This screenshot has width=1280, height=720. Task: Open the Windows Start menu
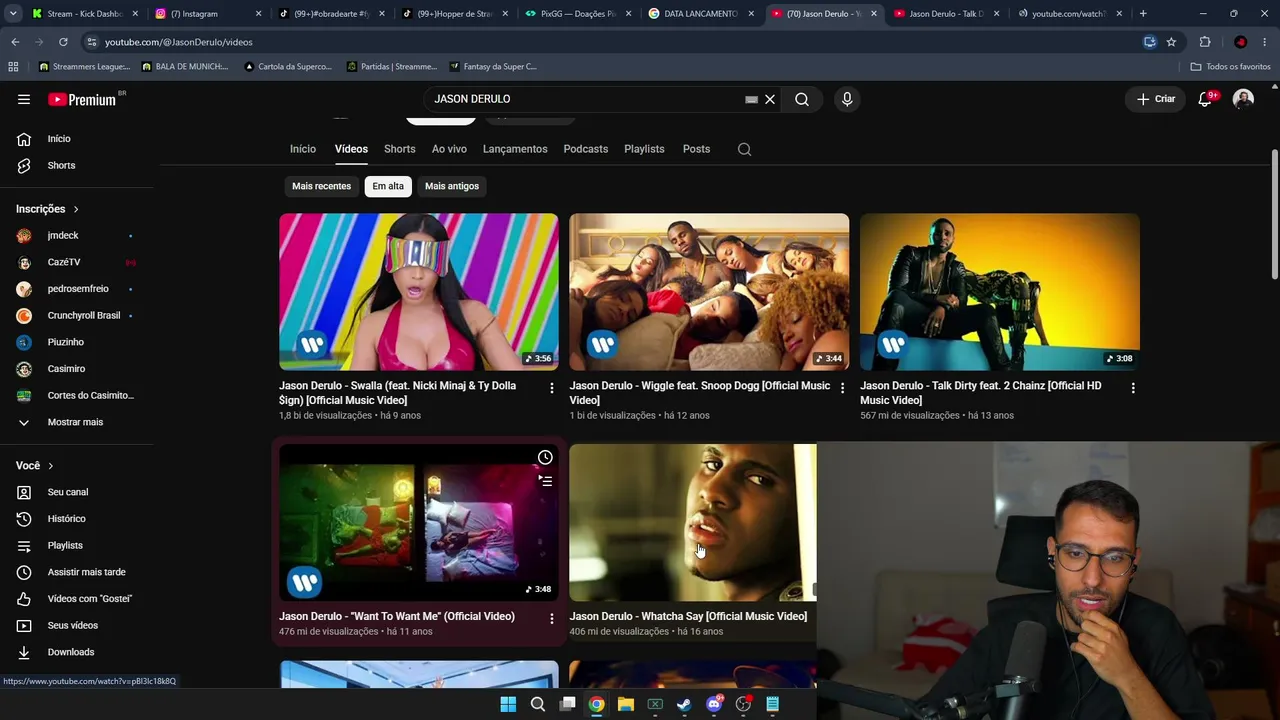pos(508,704)
